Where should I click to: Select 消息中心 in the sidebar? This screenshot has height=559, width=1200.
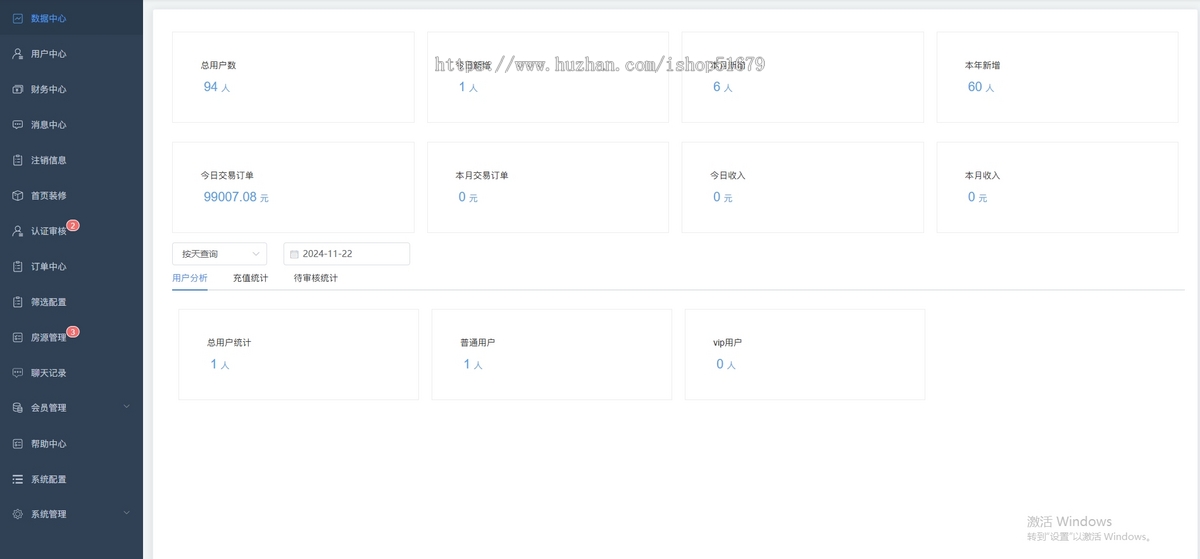(x=71, y=125)
